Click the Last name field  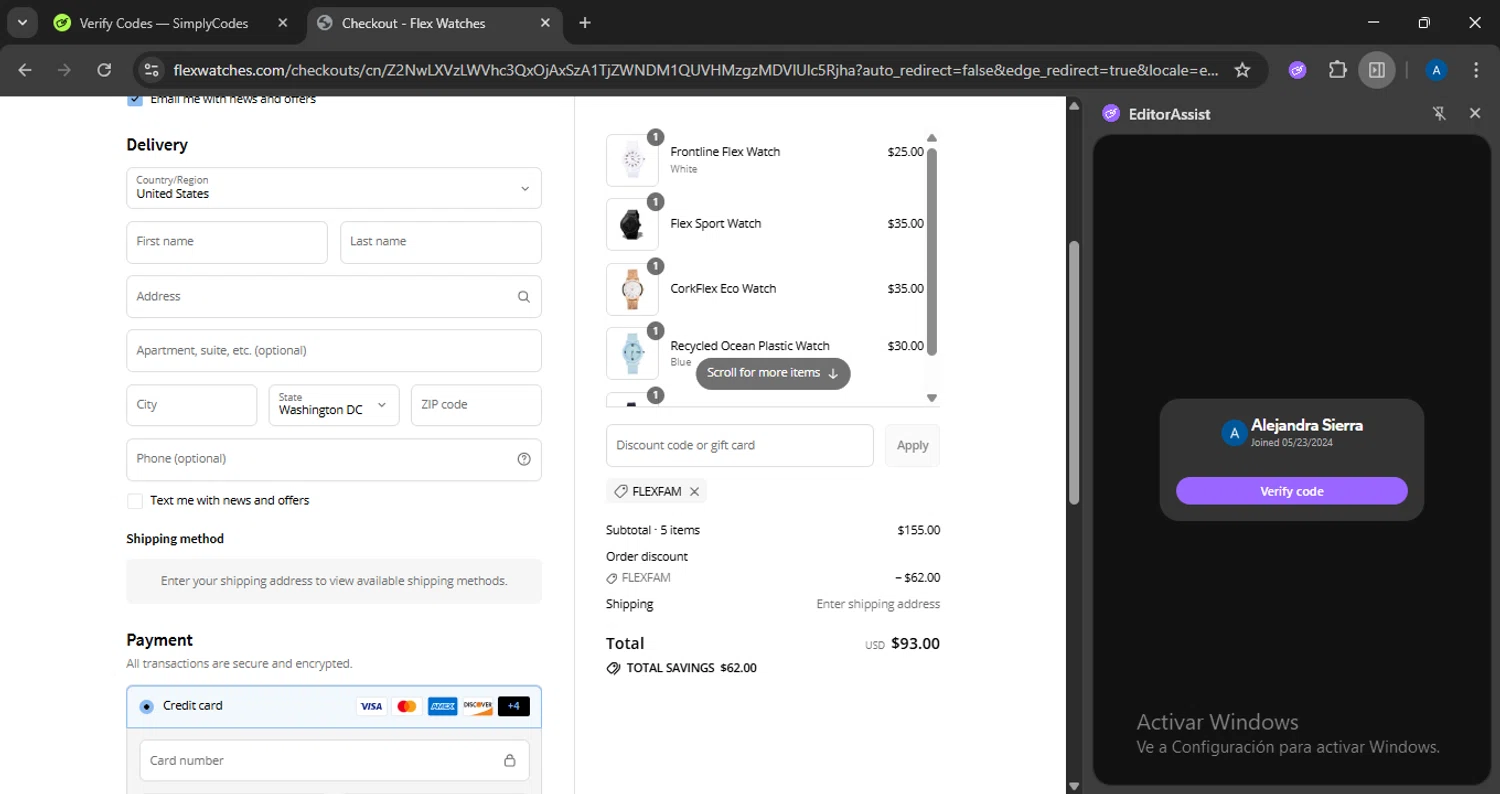(x=441, y=242)
